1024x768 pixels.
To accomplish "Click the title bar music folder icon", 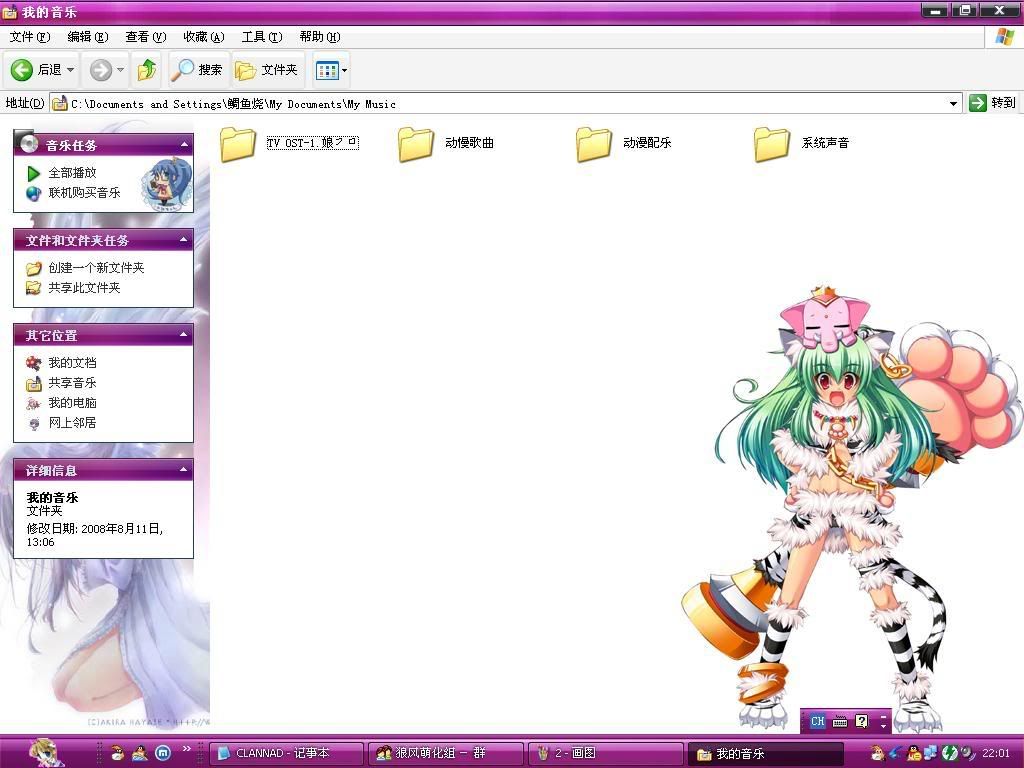I will (x=9, y=11).
